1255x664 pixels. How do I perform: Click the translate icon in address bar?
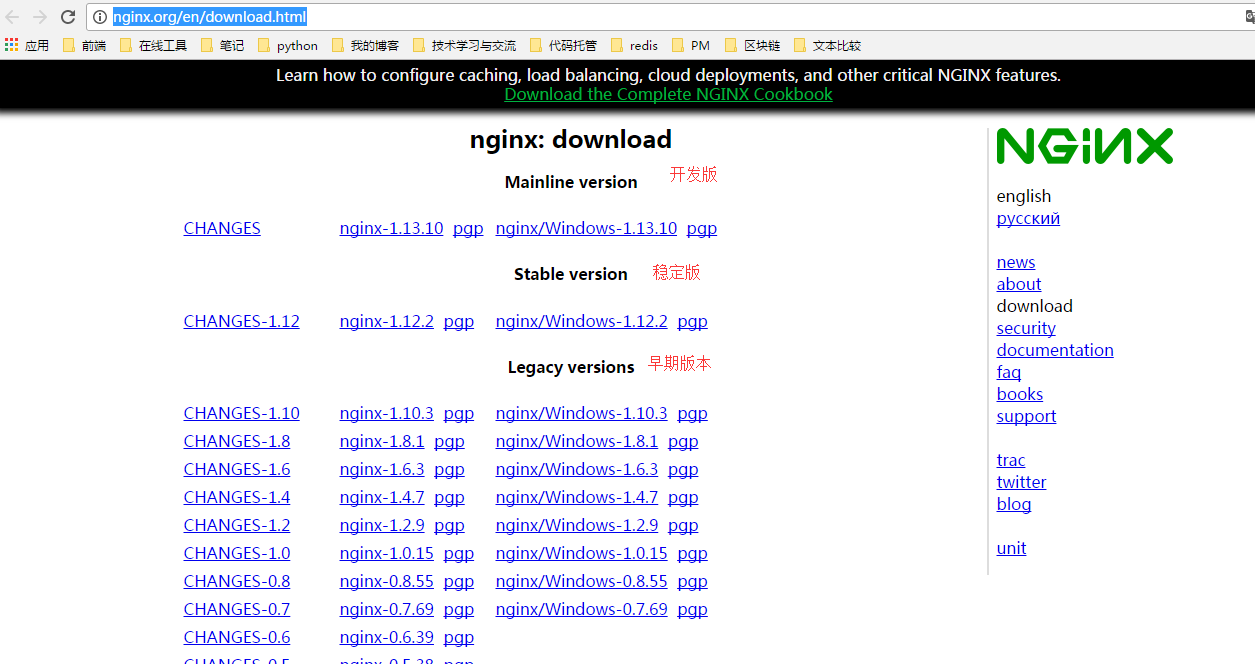coord(1248,17)
